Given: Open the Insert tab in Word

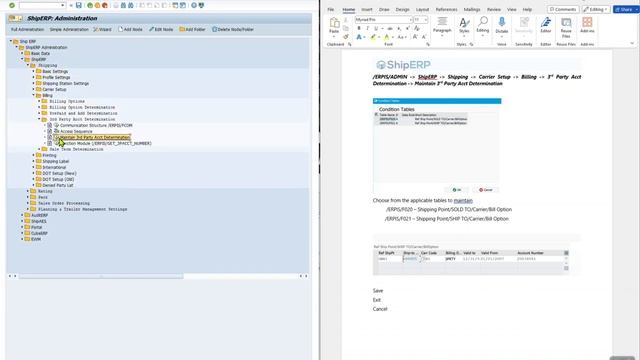Looking at the screenshot, I should tap(367, 9).
